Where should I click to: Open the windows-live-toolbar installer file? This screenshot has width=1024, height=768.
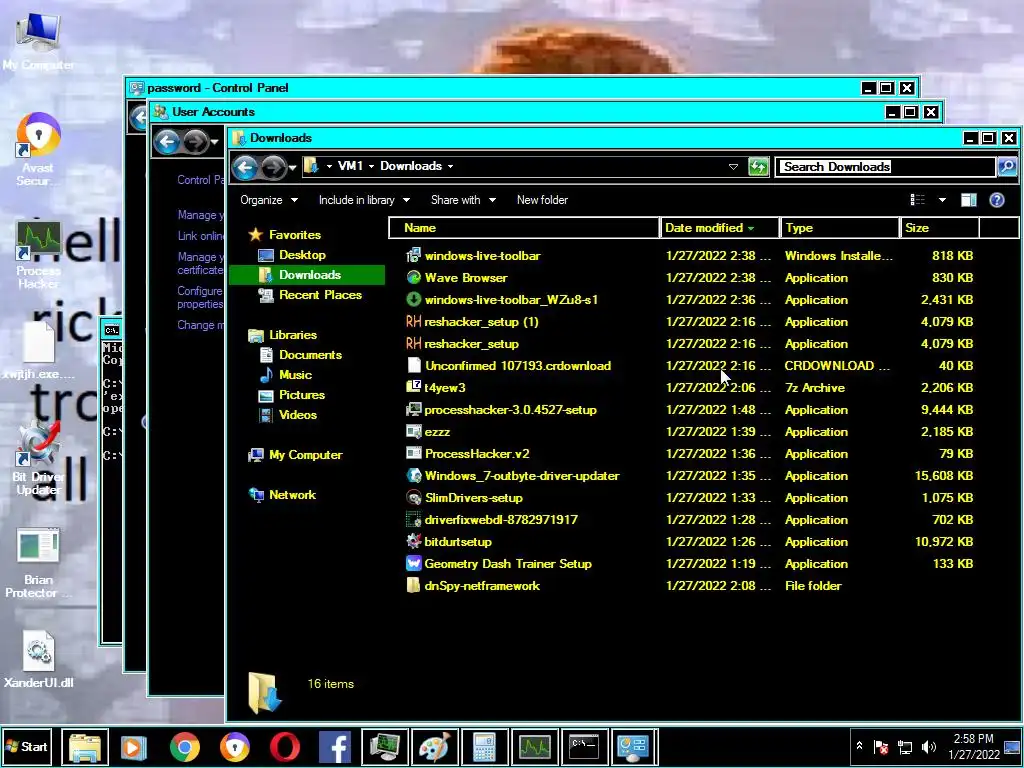coord(482,256)
